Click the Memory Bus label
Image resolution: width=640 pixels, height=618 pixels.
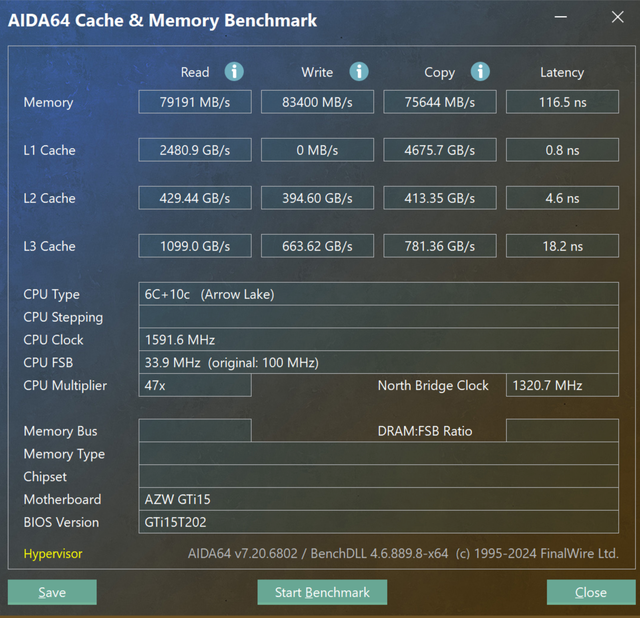pyautogui.click(x=60, y=431)
